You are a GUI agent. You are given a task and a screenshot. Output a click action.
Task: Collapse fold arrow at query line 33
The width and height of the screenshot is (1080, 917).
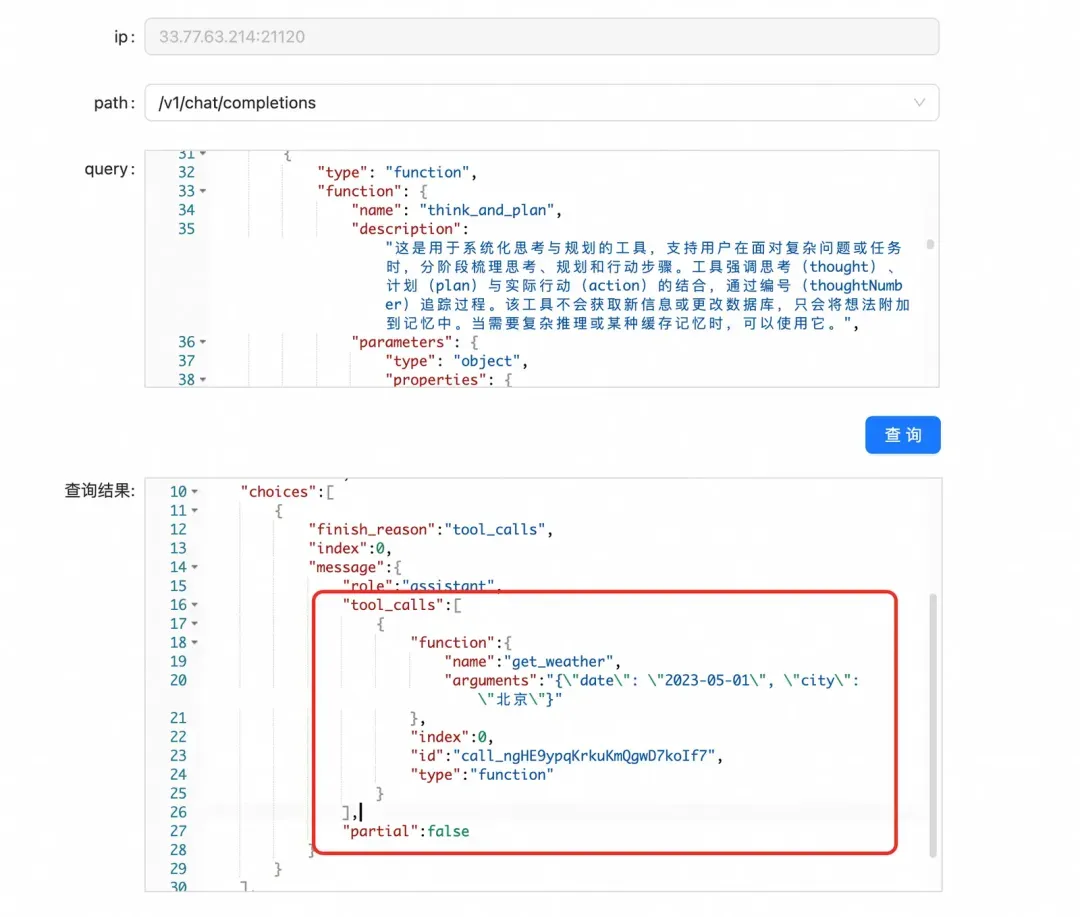pos(203,191)
